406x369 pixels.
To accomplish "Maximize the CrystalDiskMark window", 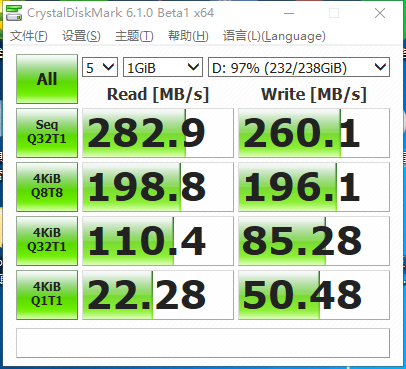I will [x=334, y=13].
